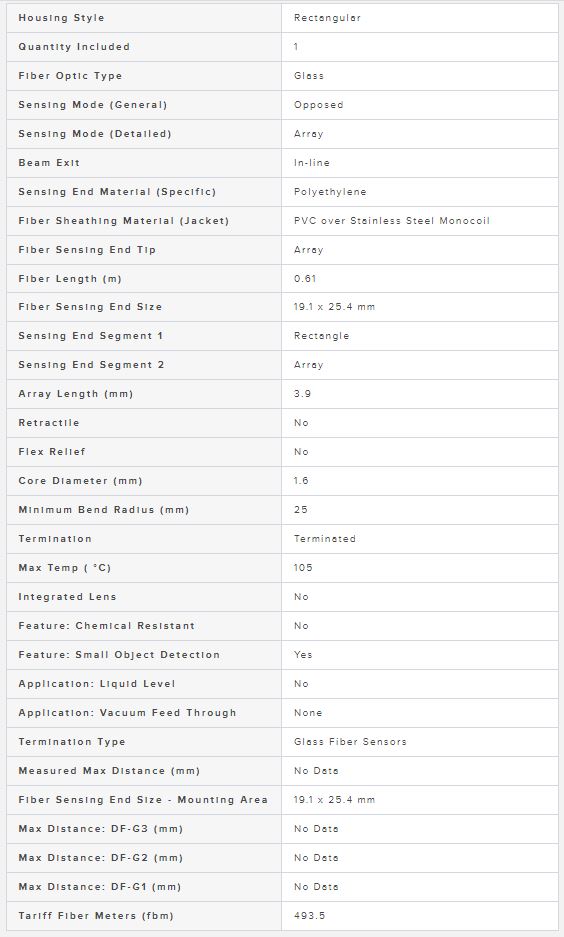This screenshot has width=564, height=937.
Task: Select the Terminated value text
Action: (324, 538)
